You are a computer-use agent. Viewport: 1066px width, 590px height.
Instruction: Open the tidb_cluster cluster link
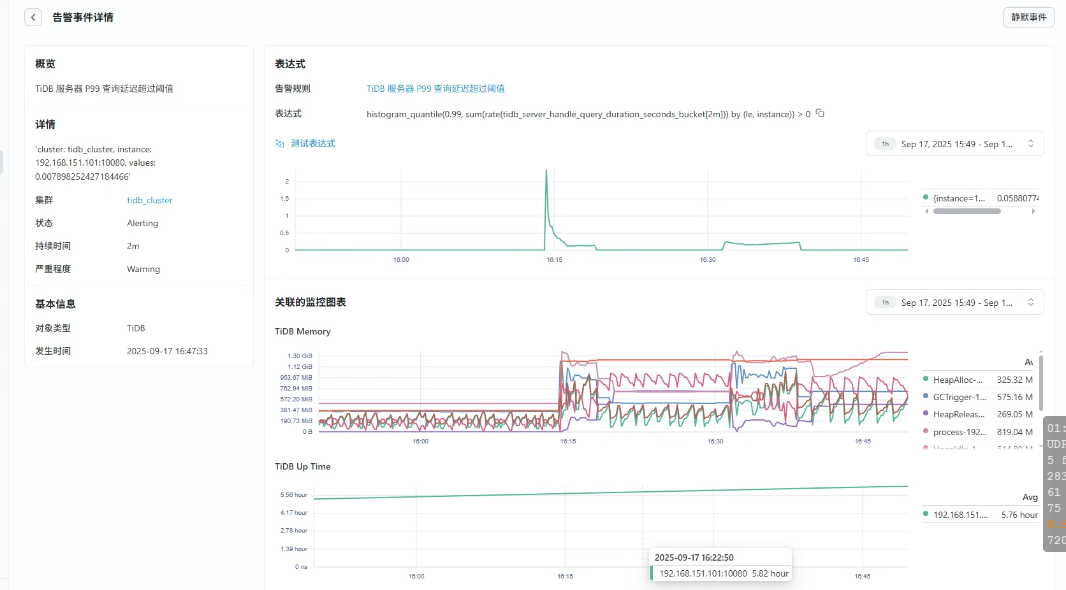pyautogui.click(x=149, y=200)
